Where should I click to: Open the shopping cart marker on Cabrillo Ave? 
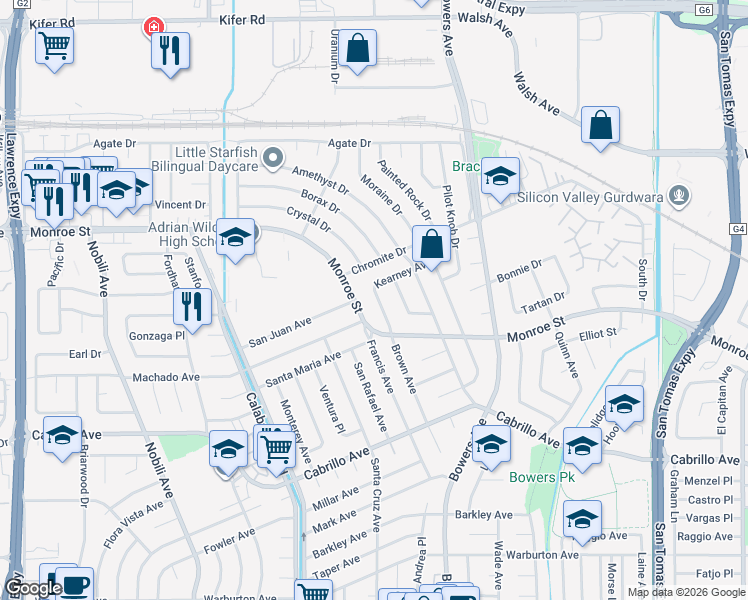[276, 453]
